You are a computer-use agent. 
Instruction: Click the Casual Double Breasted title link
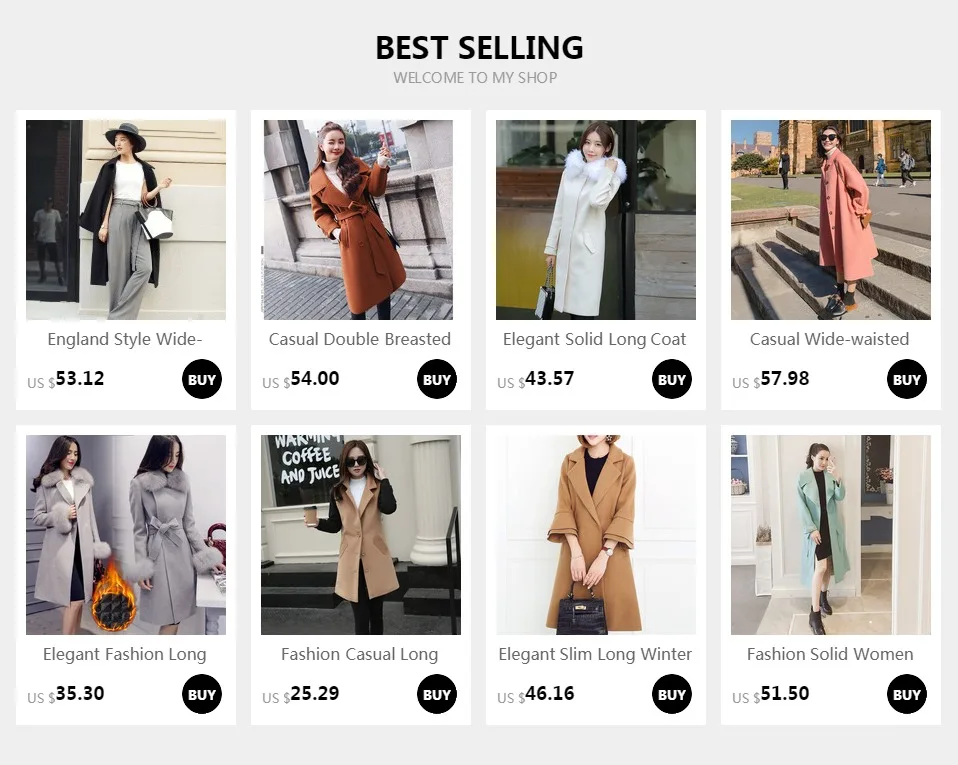360,339
